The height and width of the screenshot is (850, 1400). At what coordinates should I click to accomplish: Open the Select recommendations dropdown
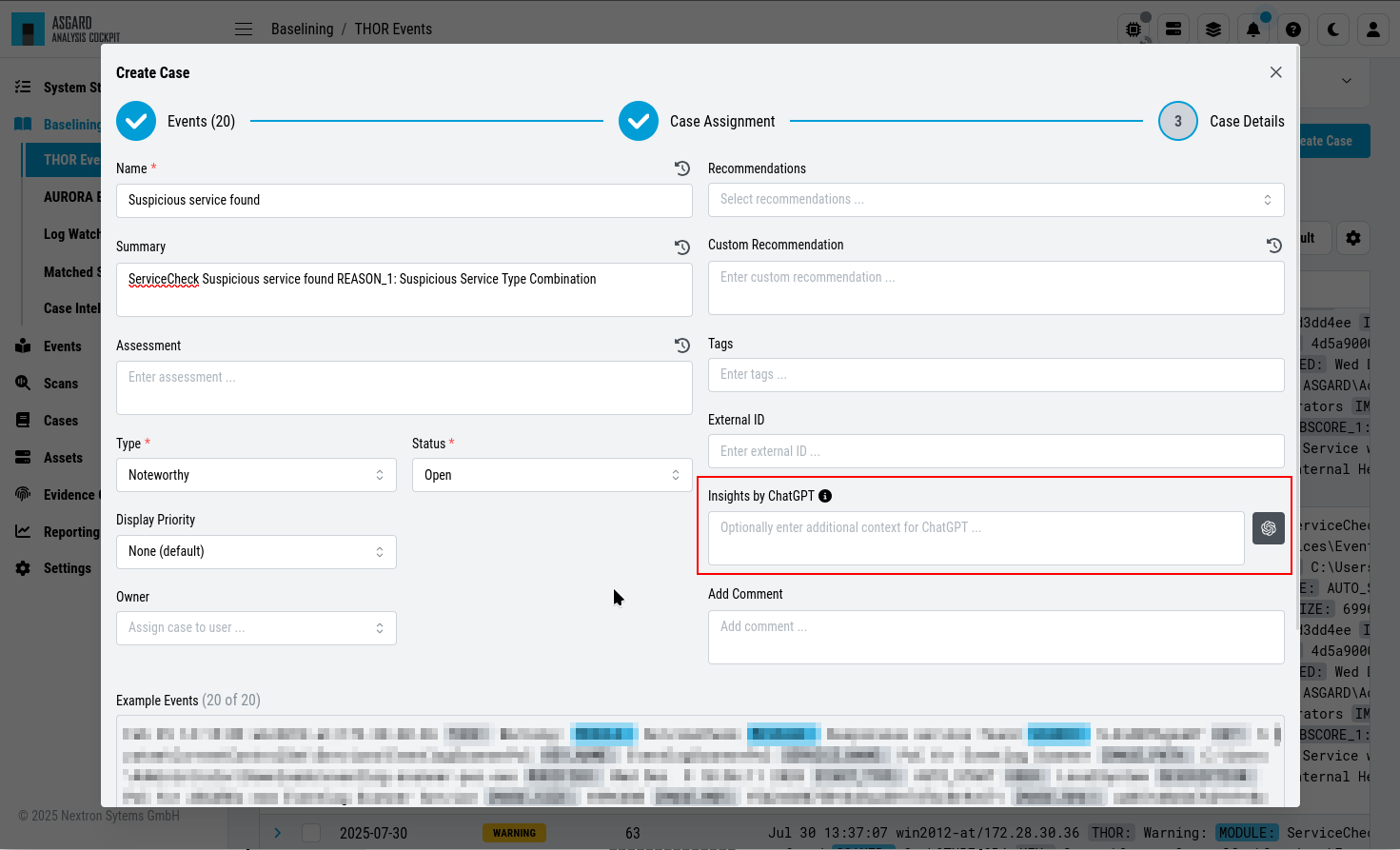click(x=996, y=200)
